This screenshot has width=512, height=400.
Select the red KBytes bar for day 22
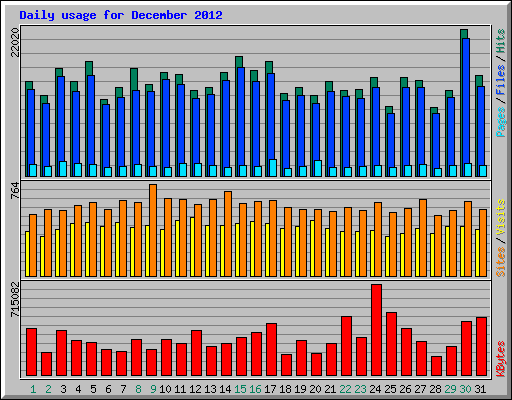[x=346, y=346]
